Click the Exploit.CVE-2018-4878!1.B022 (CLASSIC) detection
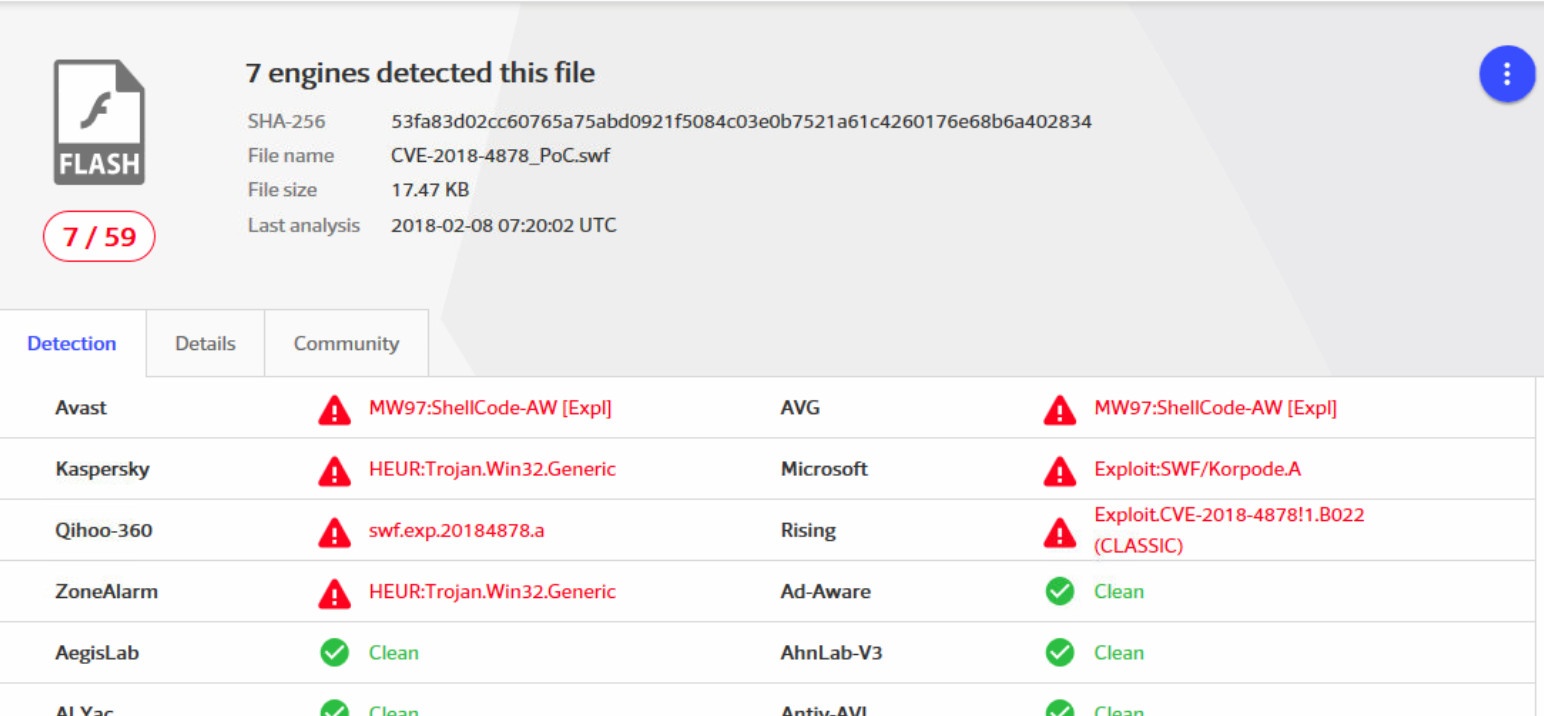This screenshot has height=716, width=1544. 1229,530
